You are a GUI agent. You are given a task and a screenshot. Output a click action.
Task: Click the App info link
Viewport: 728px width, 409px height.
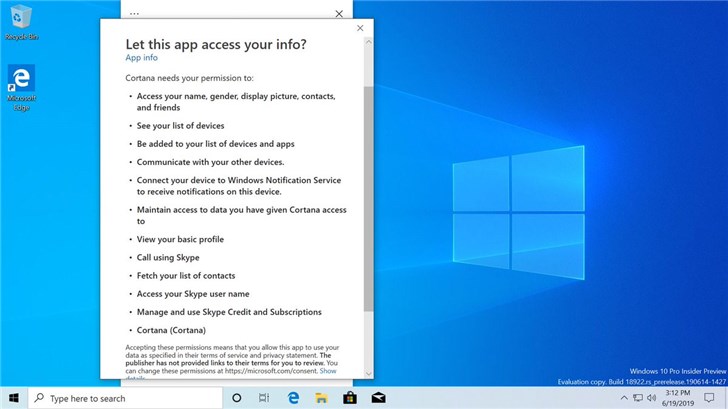click(x=141, y=58)
